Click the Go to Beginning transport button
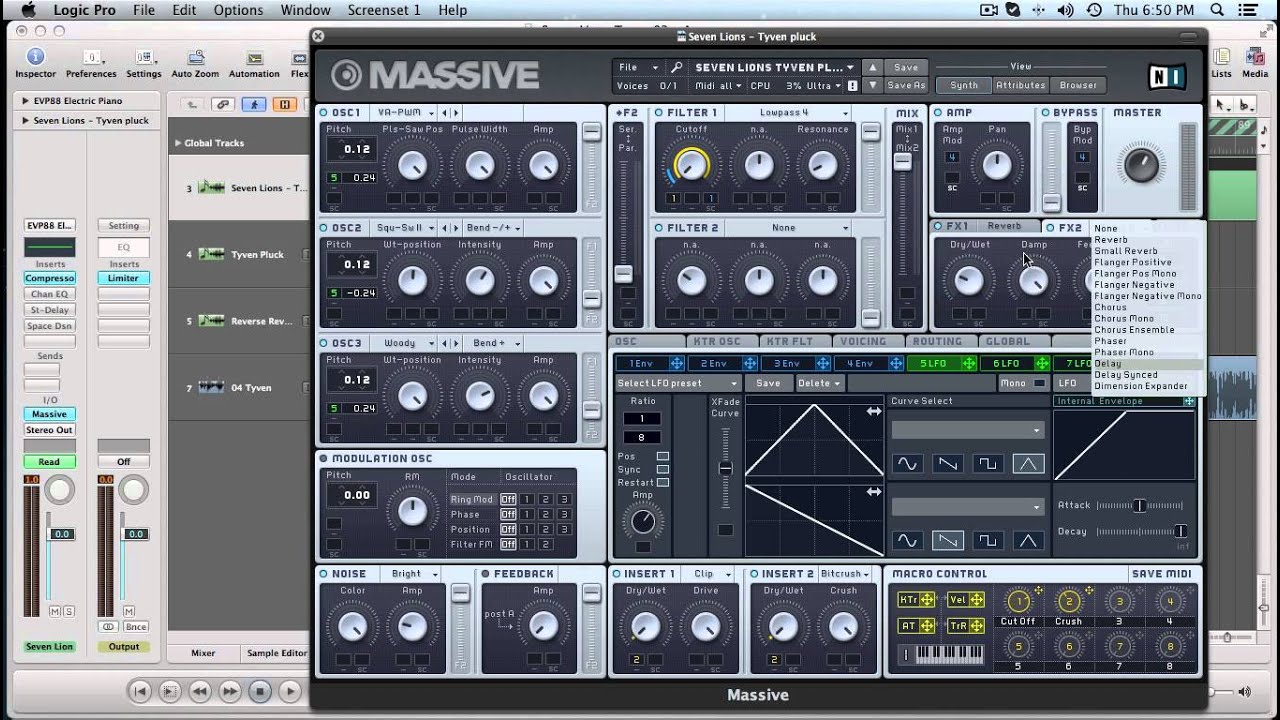The height and width of the screenshot is (720, 1280). pyautogui.click(x=140, y=691)
